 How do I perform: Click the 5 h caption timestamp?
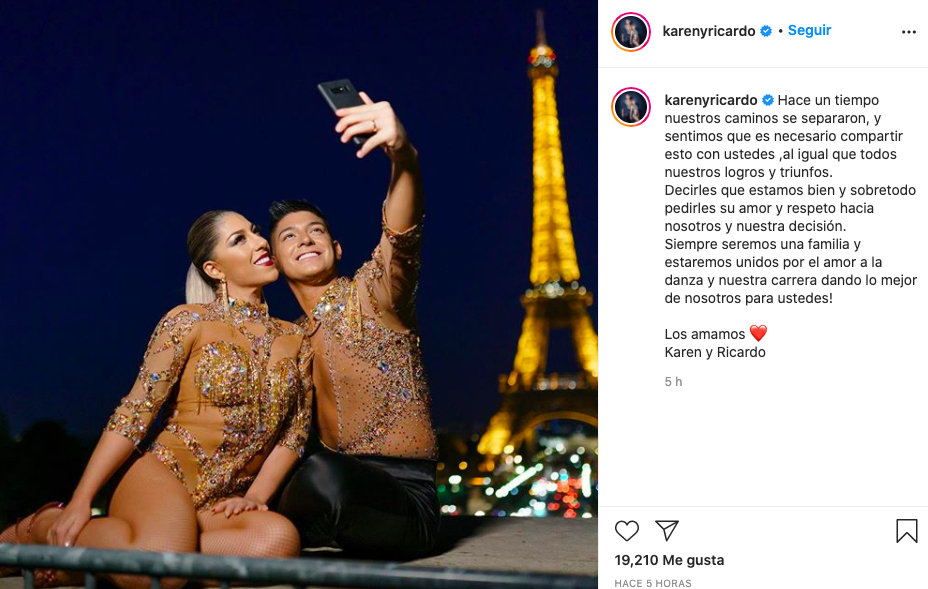[x=673, y=382]
